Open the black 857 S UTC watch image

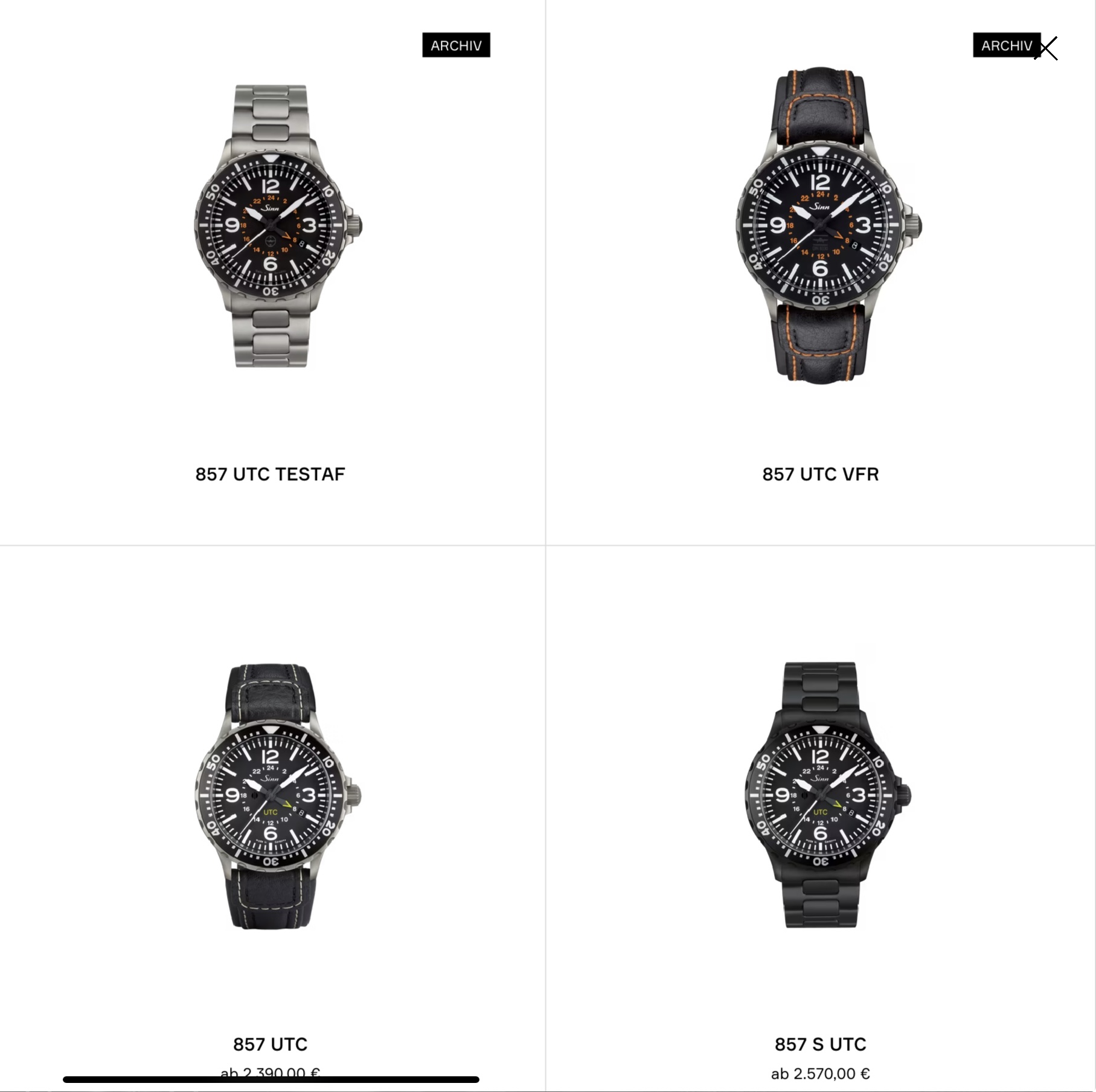point(828,795)
